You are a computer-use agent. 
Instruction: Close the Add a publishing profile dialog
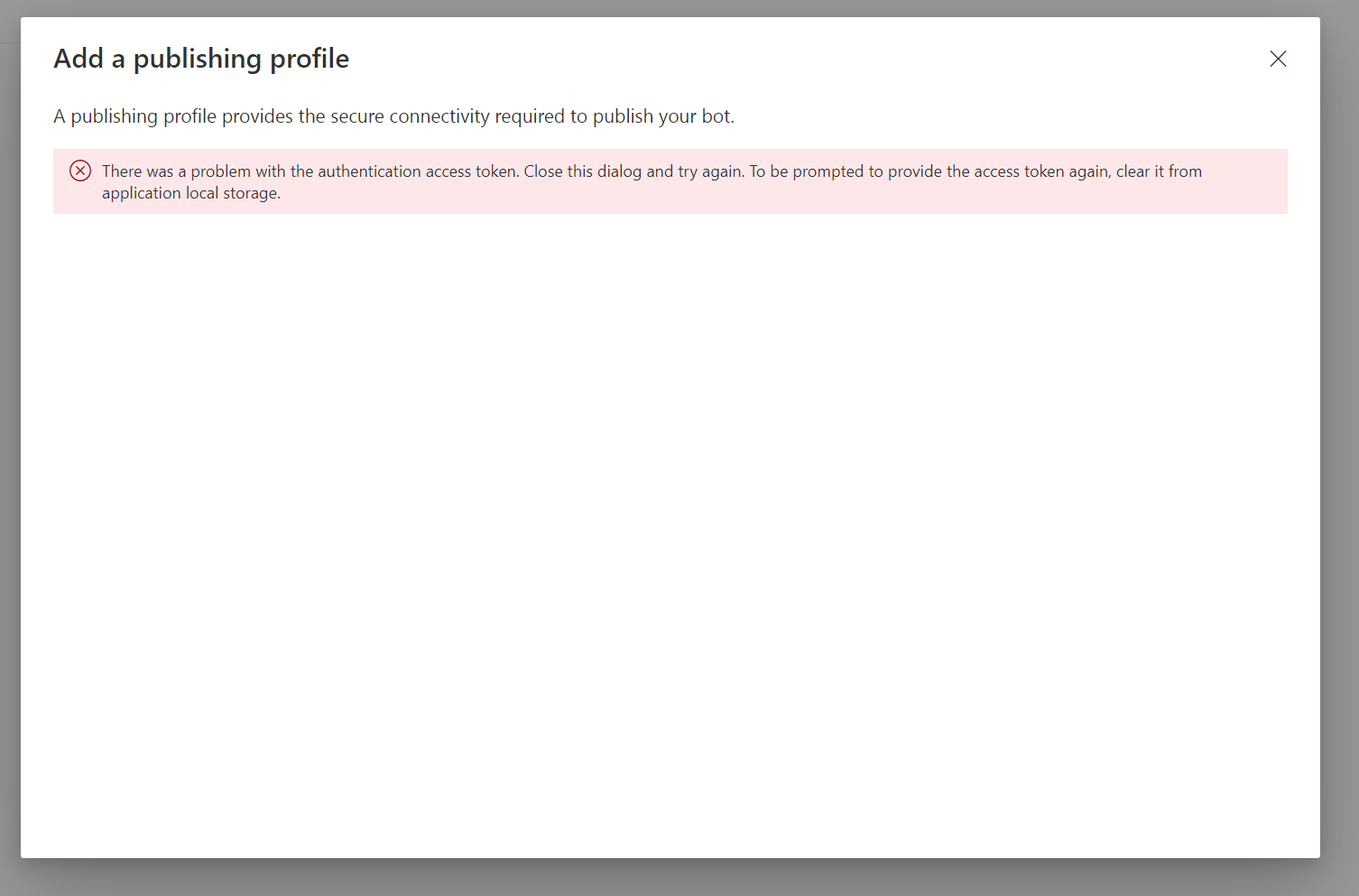point(1278,59)
